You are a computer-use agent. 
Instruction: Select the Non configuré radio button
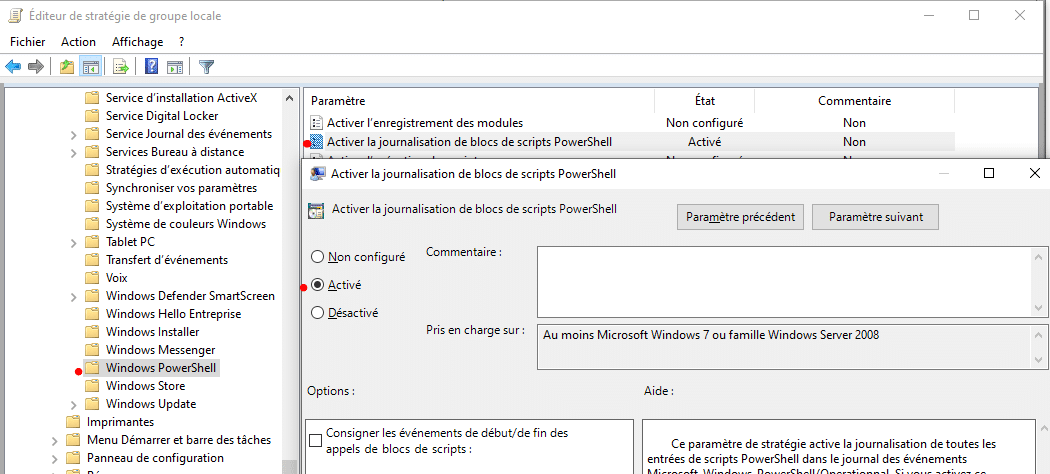(x=318, y=257)
